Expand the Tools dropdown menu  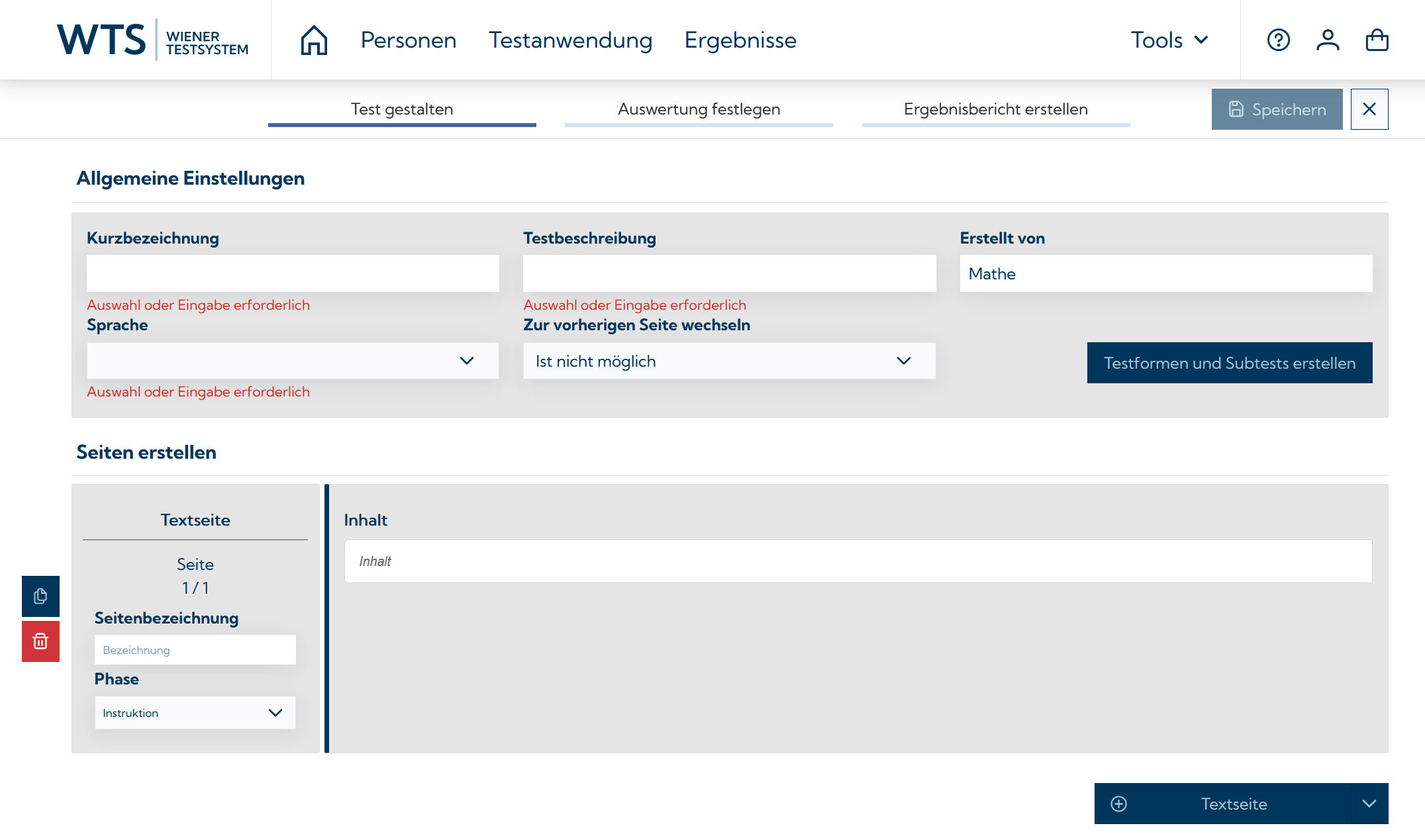point(1169,40)
